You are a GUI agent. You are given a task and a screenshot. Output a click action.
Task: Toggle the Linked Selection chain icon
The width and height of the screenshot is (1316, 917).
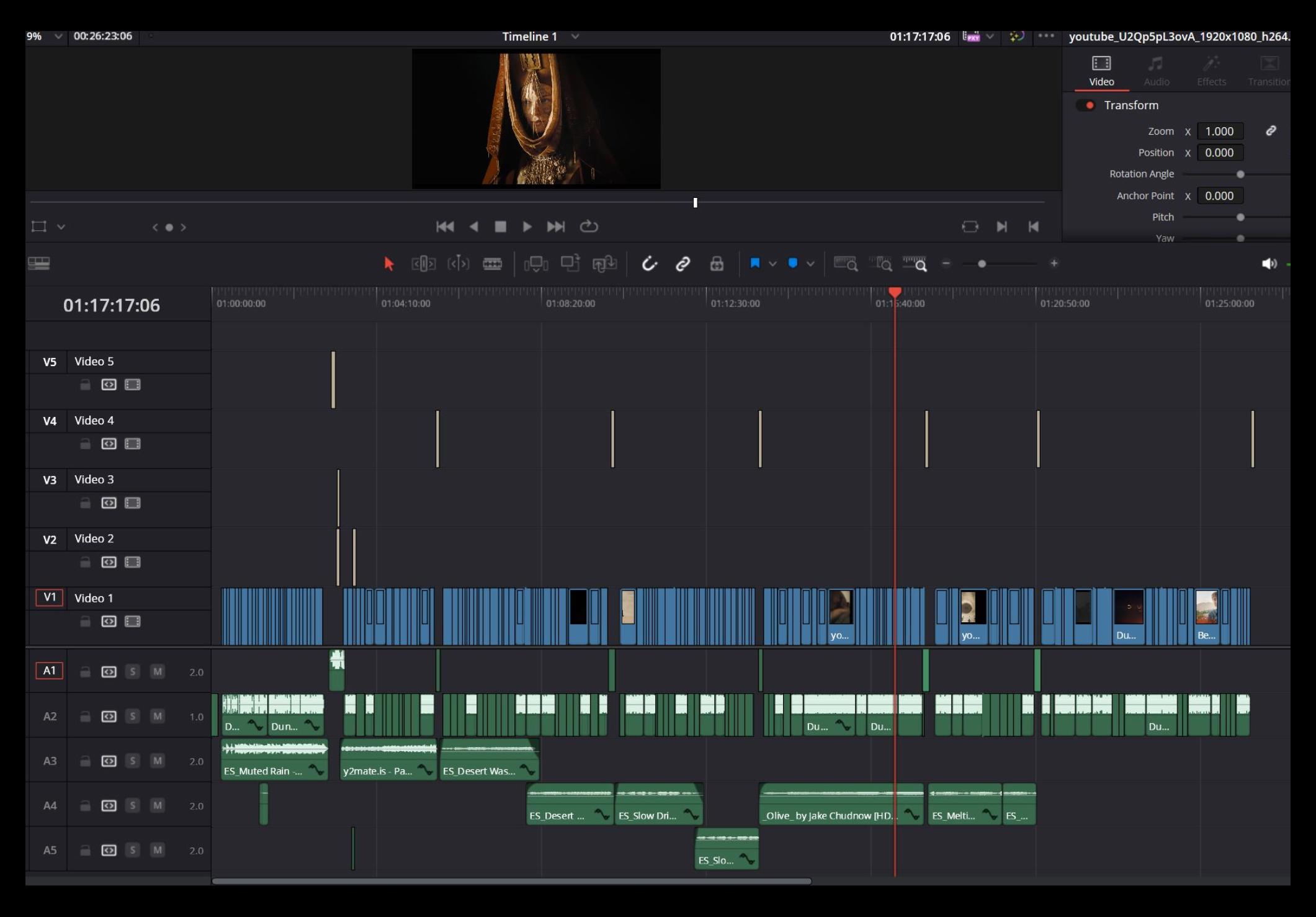coord(683,264)
